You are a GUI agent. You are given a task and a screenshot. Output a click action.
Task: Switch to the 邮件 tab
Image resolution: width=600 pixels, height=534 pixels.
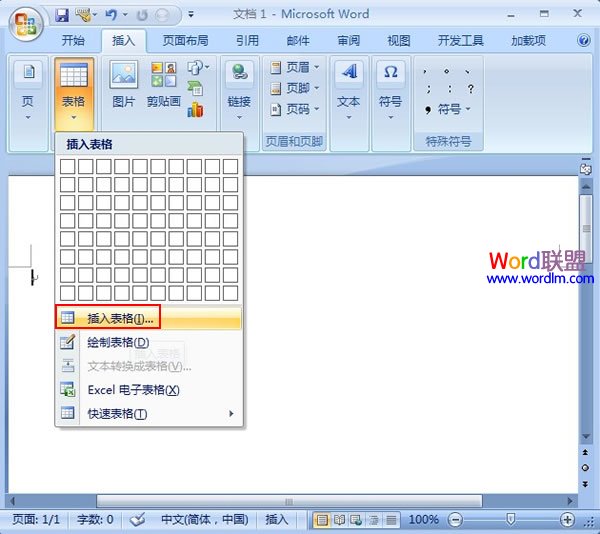298,40
